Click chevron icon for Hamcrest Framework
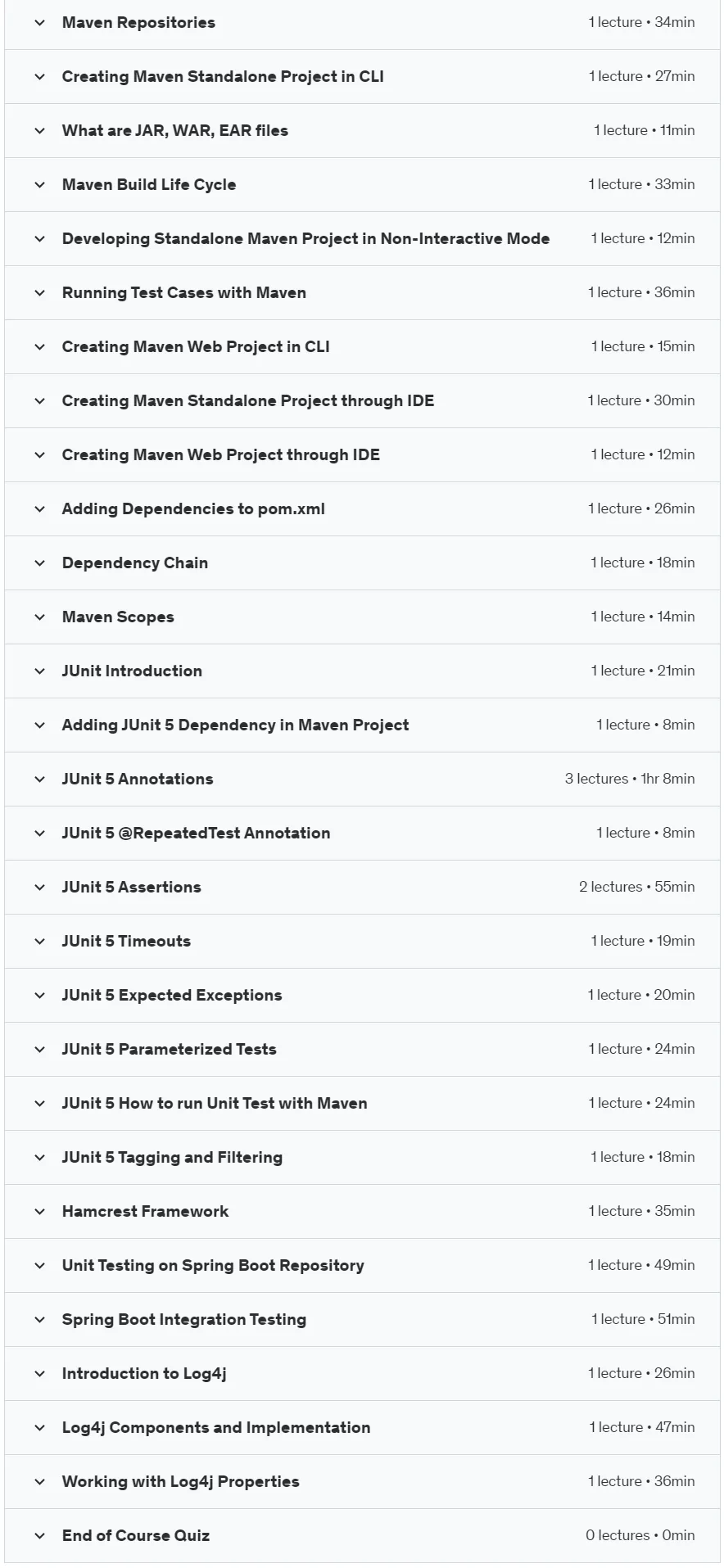The image size is (724, 1568). [39, 1212]
